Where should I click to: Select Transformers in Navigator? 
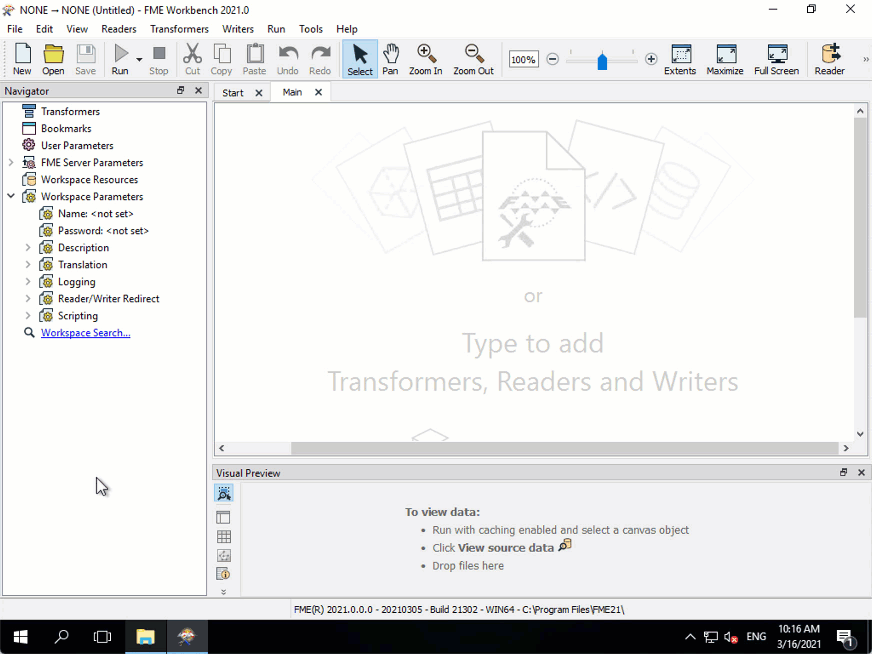(71, 111)
